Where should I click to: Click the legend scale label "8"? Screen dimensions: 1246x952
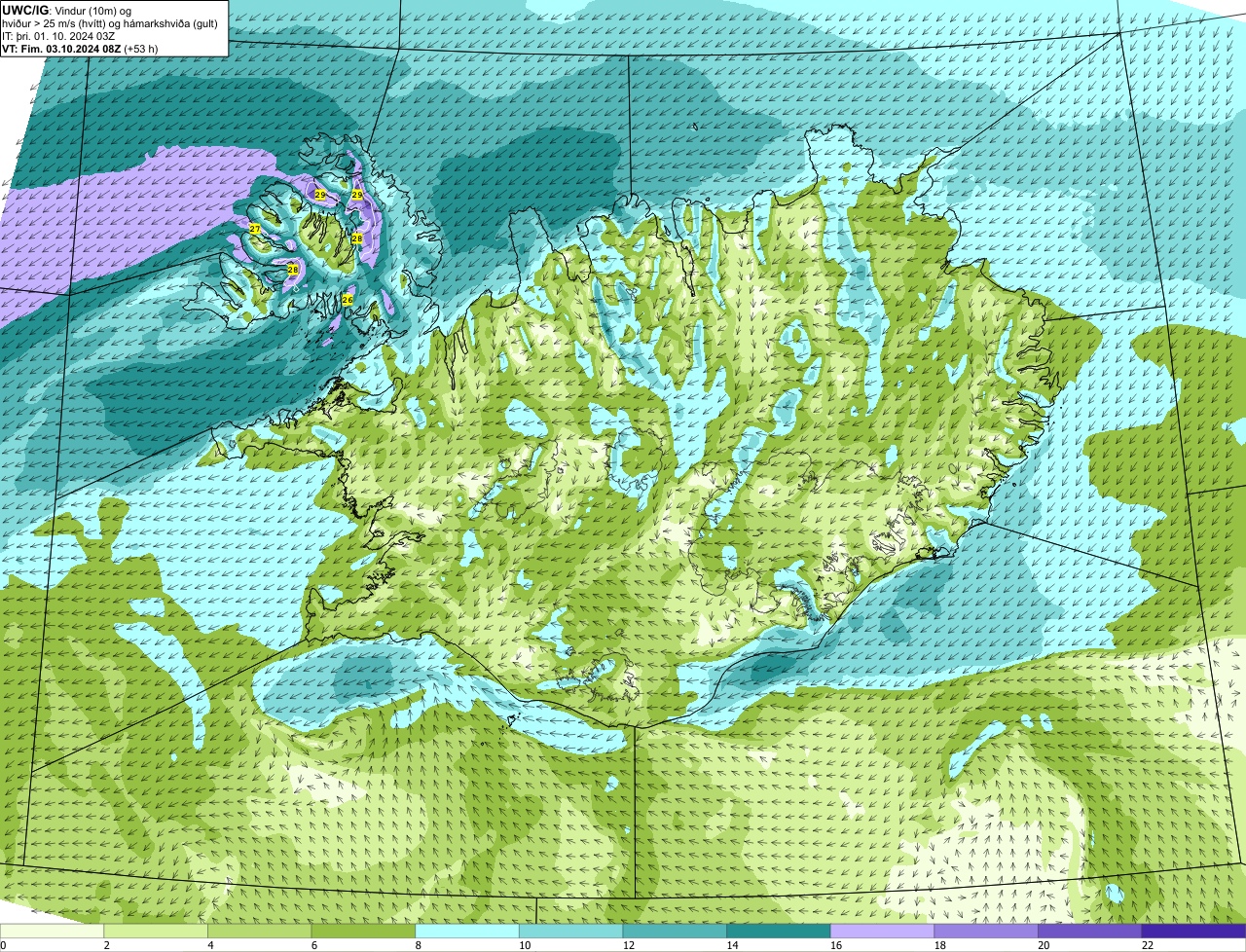click(418, 945)
